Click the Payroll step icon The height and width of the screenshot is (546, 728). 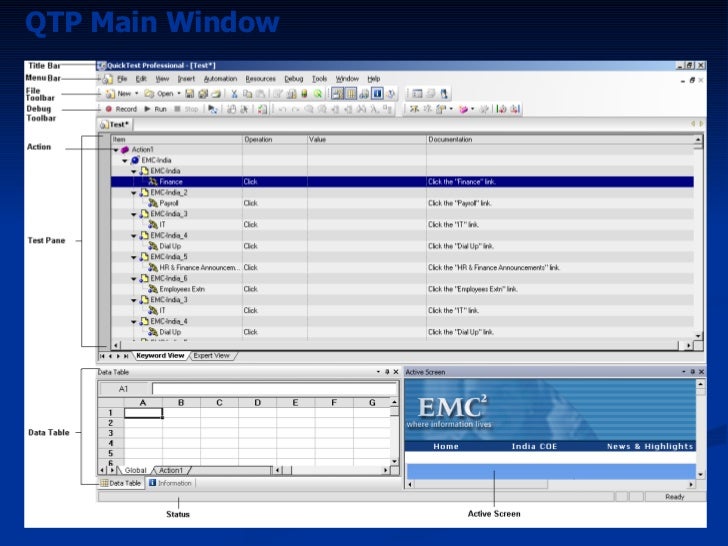point(153,203)
